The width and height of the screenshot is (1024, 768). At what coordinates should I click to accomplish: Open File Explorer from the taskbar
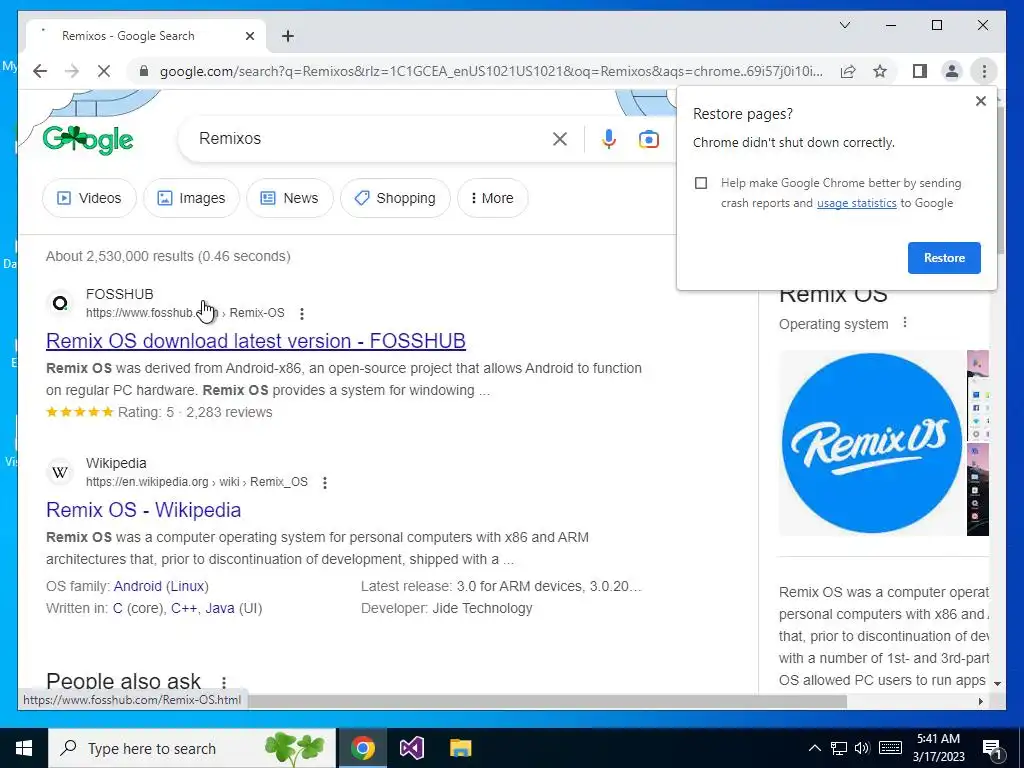point(460,748)
